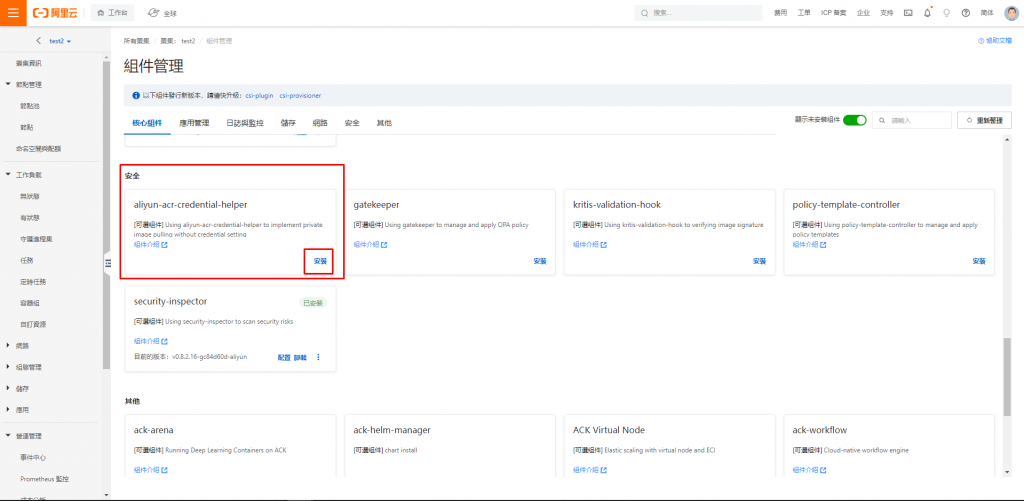Click the lightbulb tips icon

pos(946,13)
